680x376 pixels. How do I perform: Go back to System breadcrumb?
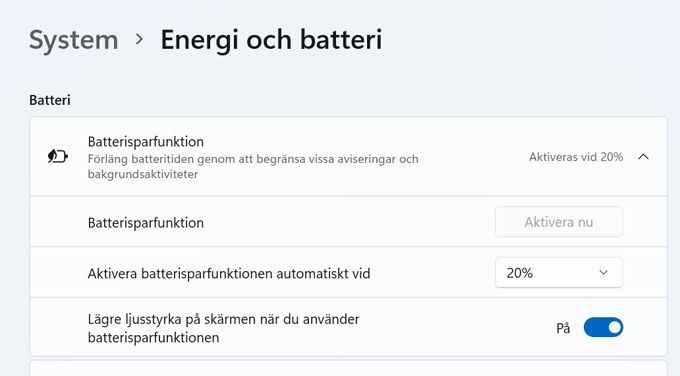[x=74, y=40]
